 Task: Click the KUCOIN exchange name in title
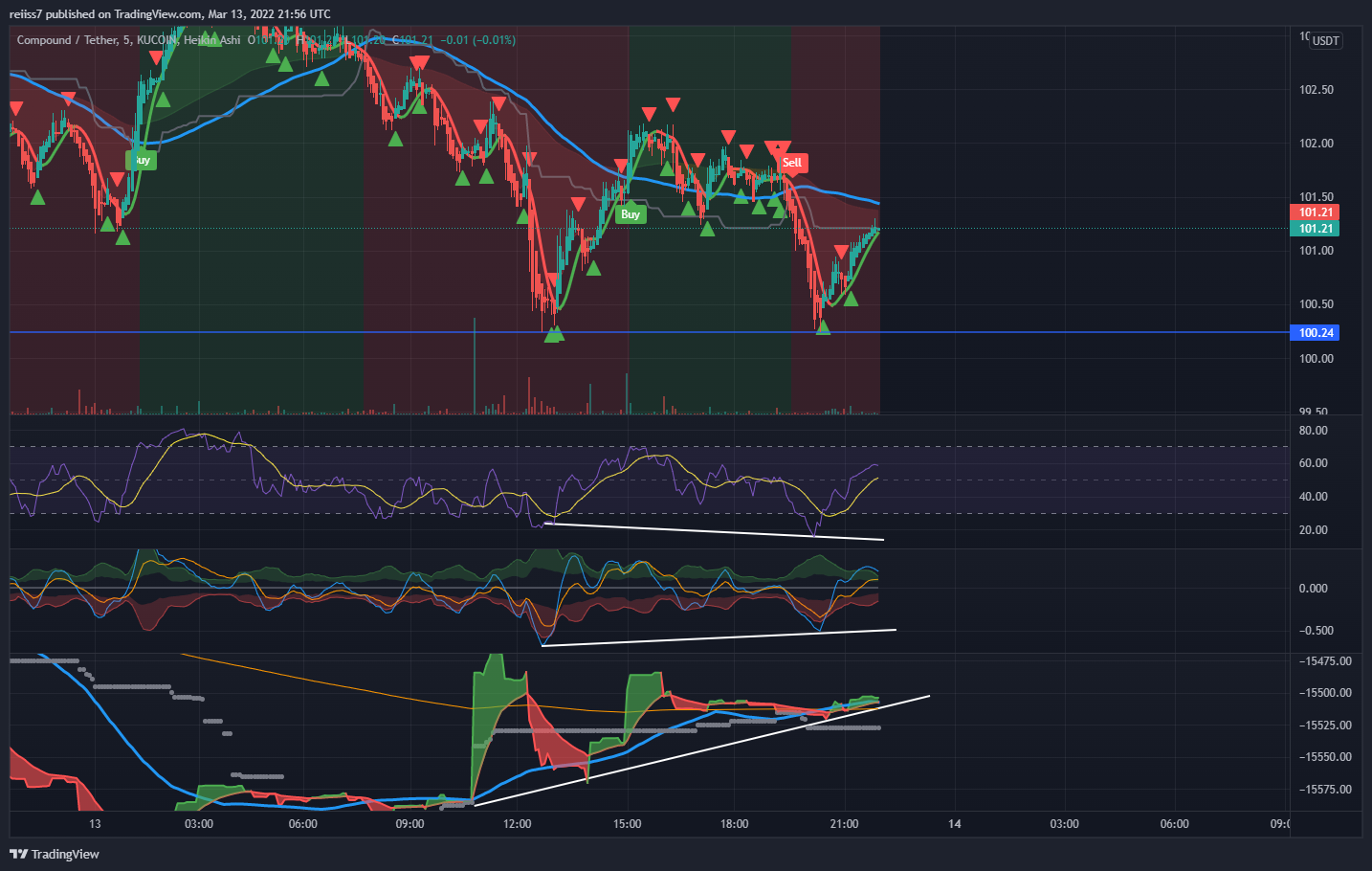click(157, 40)
